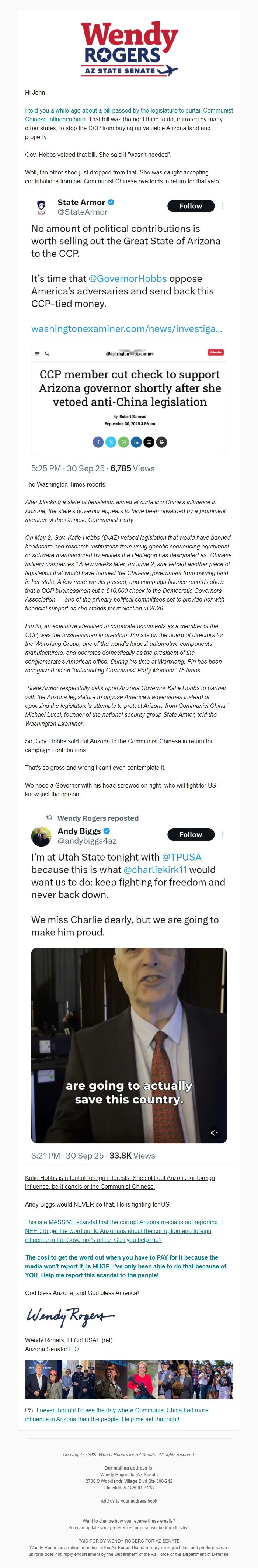The height and width of the screenshot is (1568, 258).
Task: Follow the Andy Biggs account
Action: tap(191, 834)
